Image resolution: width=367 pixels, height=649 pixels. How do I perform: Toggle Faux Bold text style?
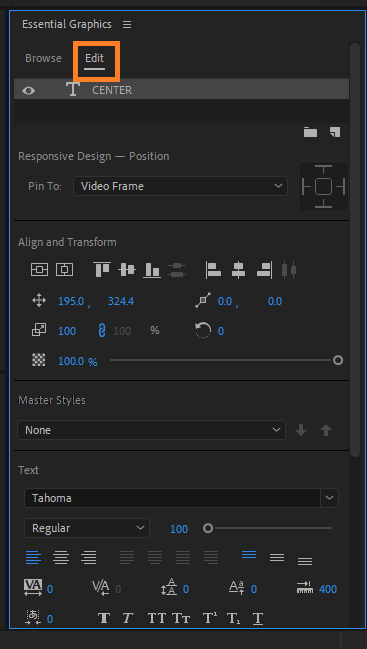coord(104,618)
